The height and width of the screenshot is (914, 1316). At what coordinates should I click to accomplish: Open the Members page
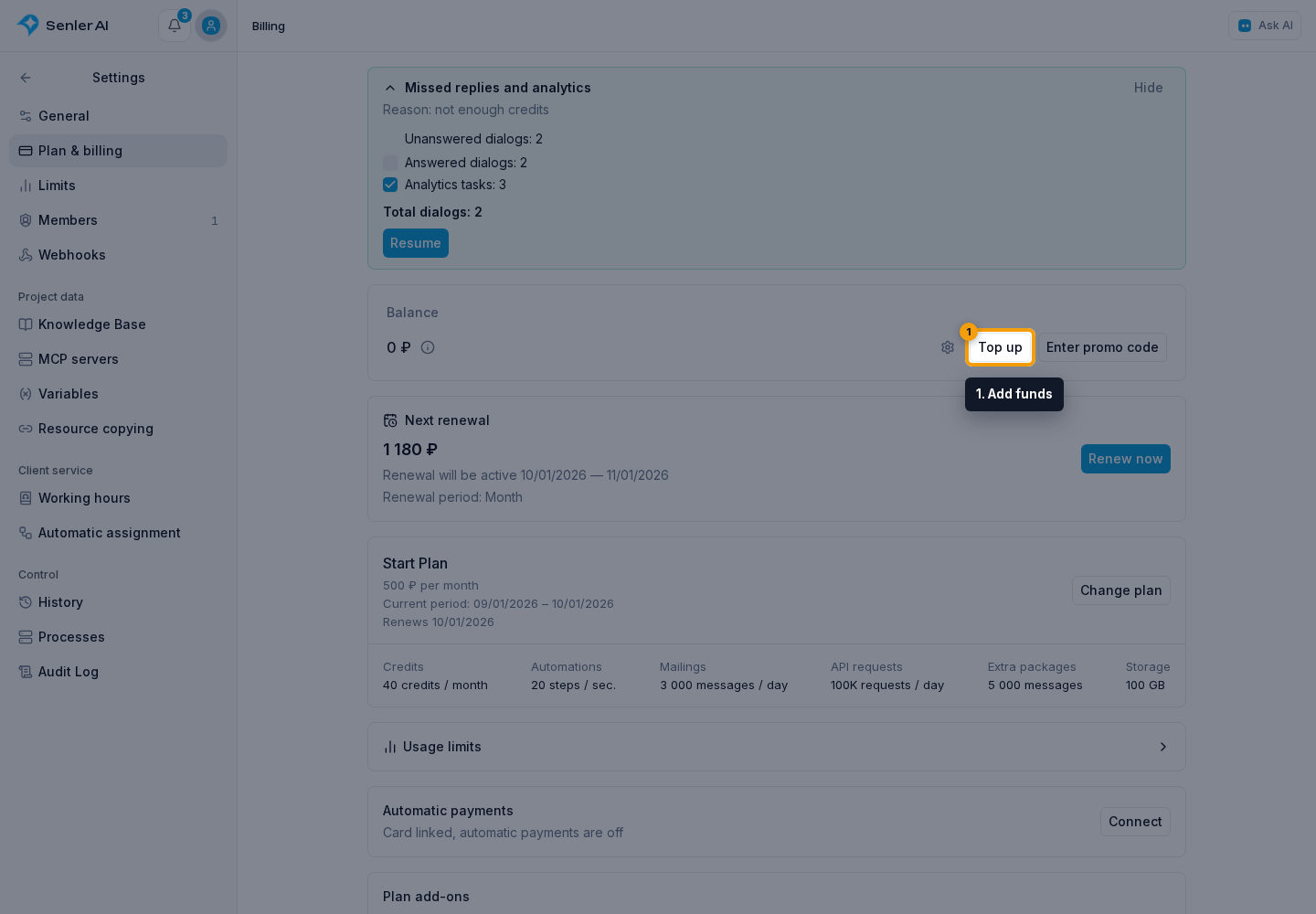coord(118,220)
